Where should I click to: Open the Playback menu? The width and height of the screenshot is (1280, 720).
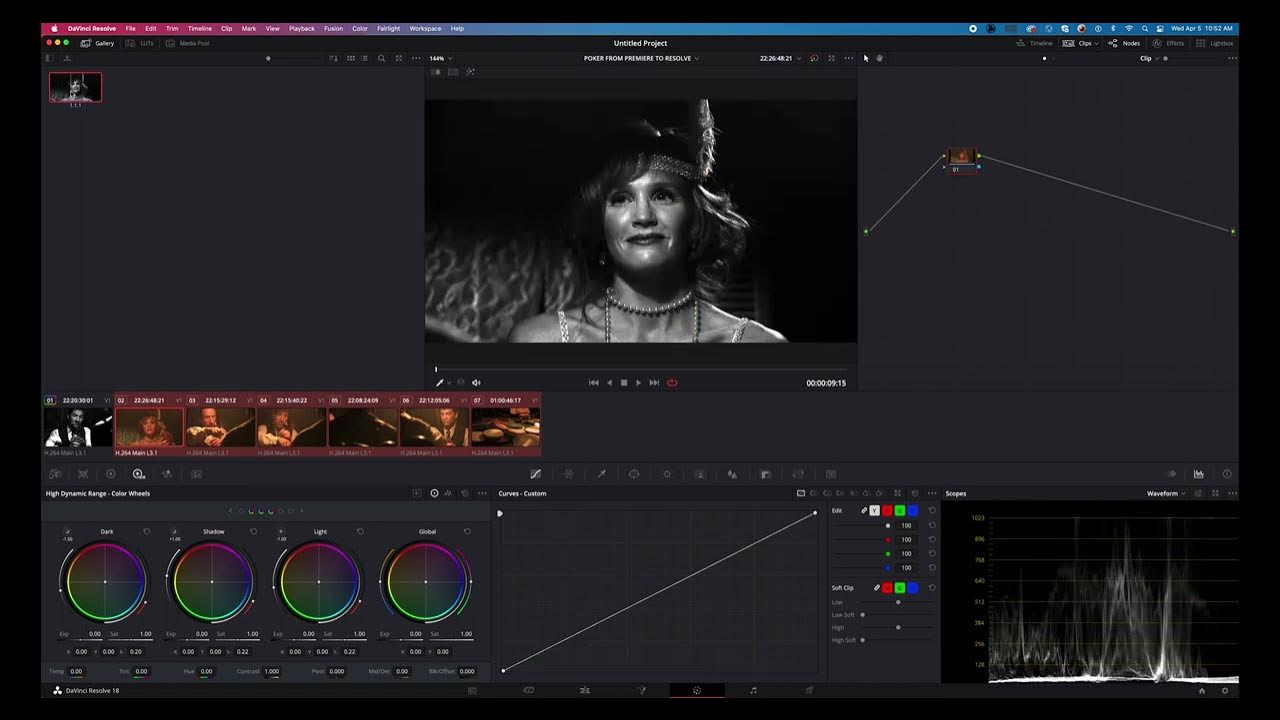click(x=302, y=28)
